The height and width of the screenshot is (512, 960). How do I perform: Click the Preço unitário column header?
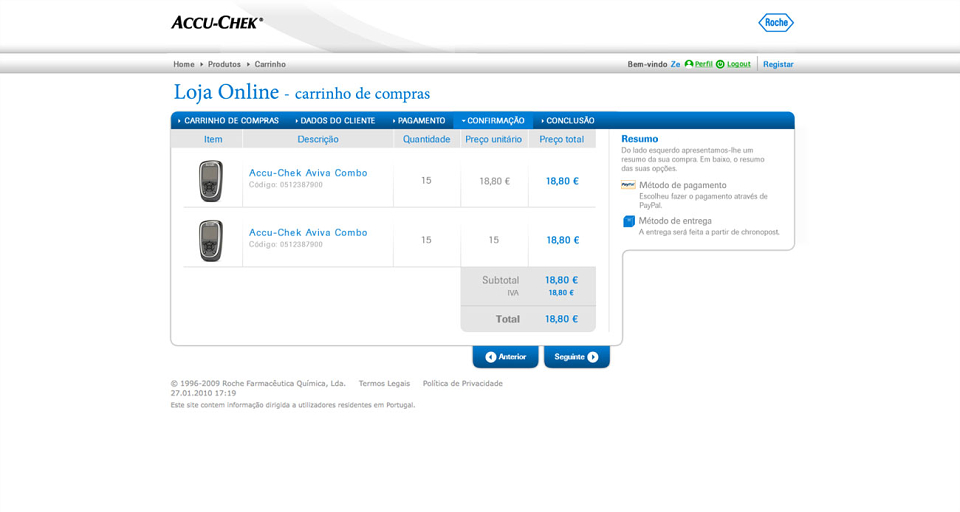[x=493, y=139]
